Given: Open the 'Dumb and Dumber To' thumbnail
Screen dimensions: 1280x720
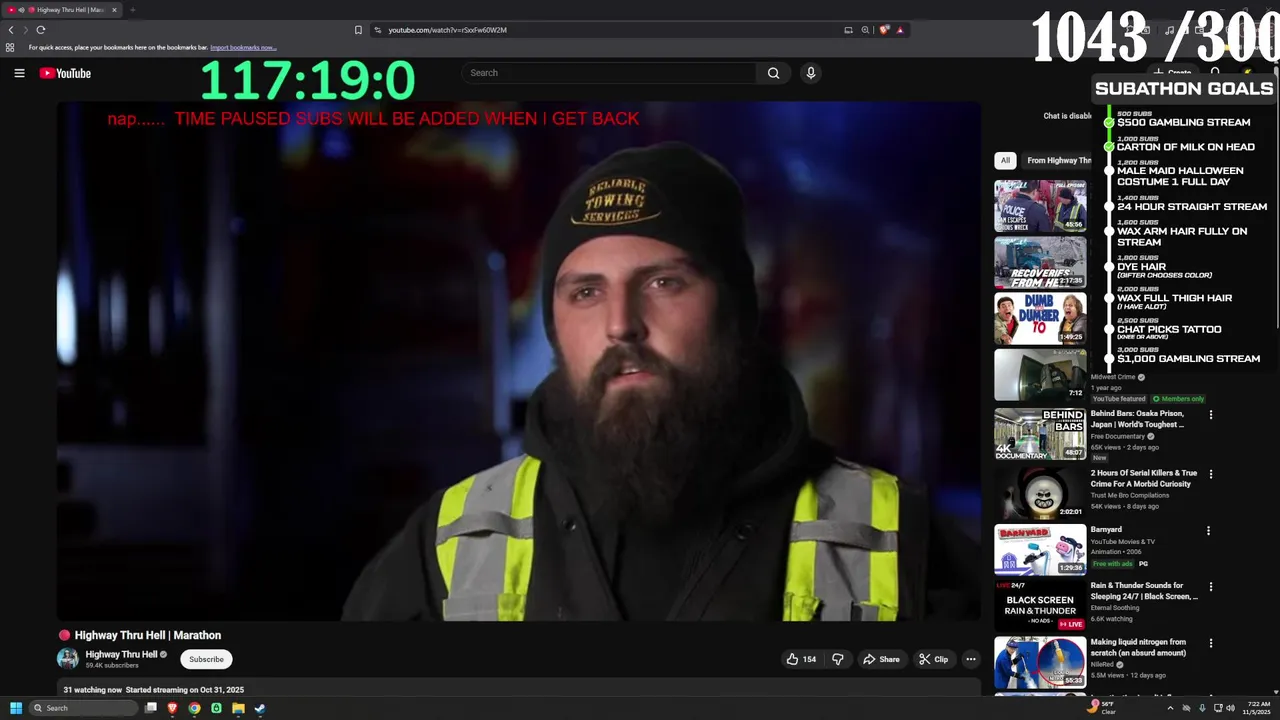Looking at the screenshot, I should [1040, 318].
